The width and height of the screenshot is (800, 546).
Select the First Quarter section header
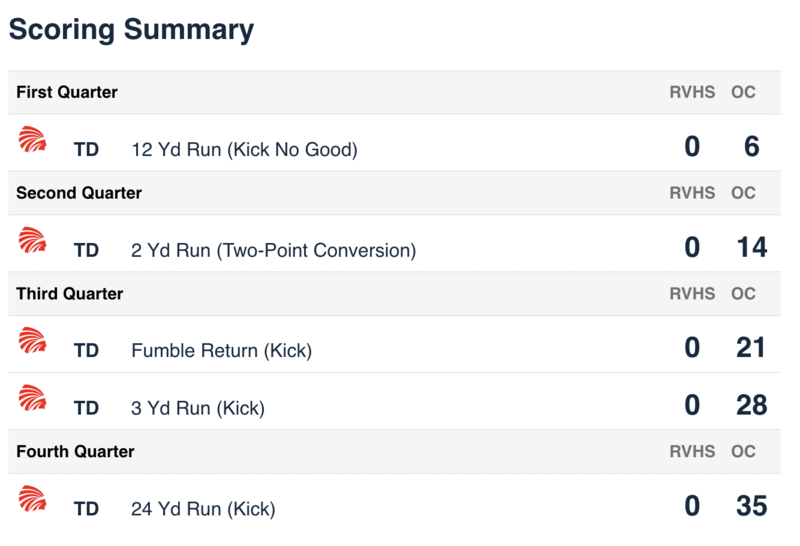point(67,92)
